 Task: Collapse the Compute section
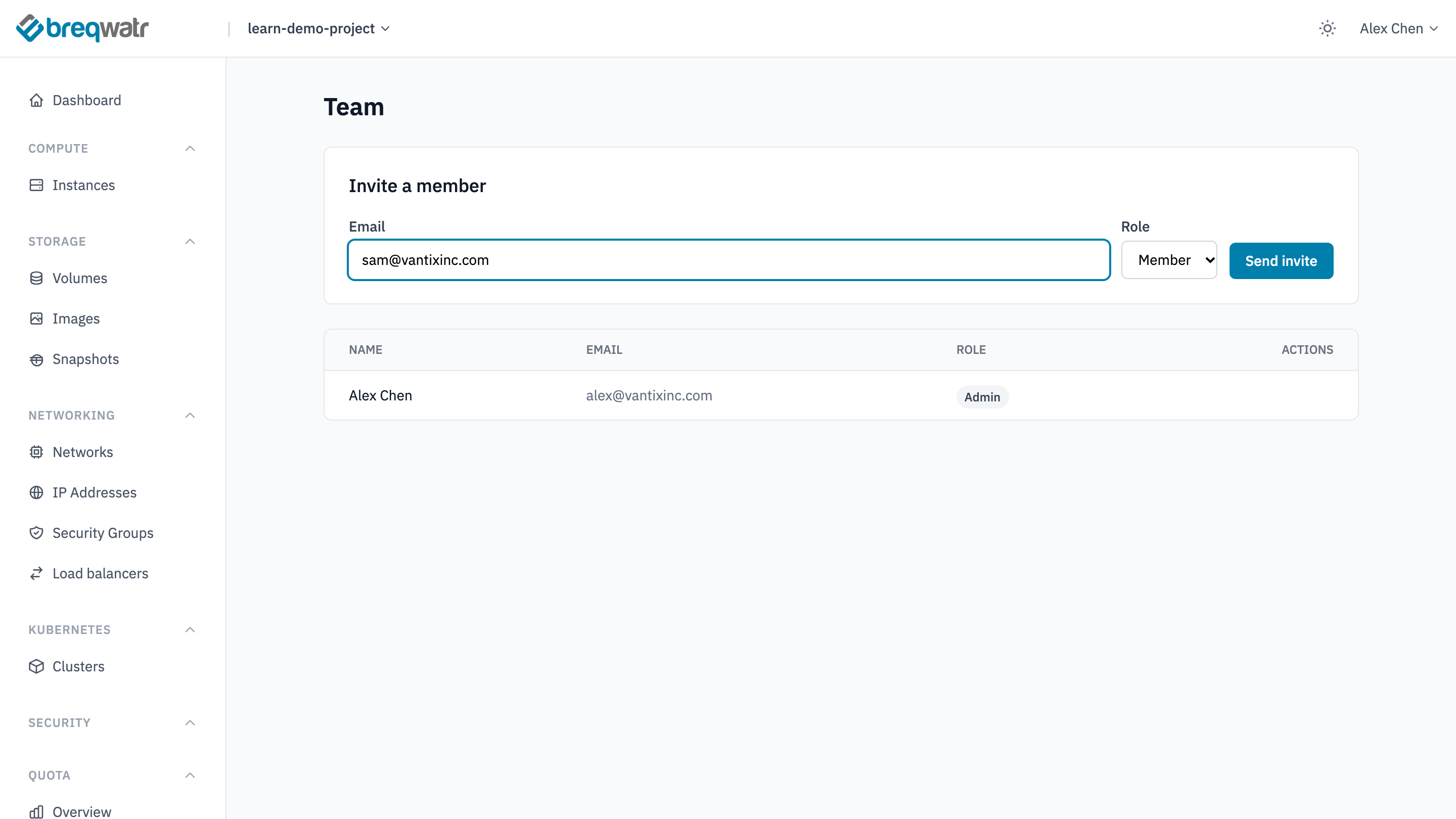click(x=190, y=149)
